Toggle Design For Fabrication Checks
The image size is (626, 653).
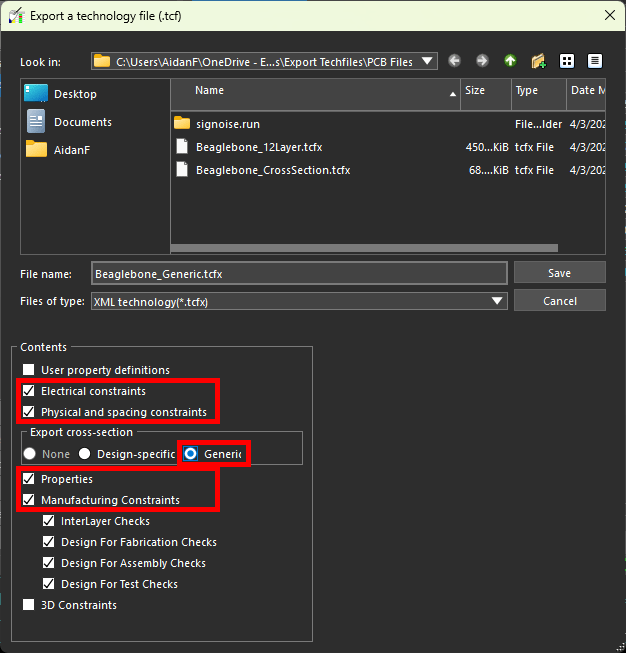pos(49,541)
